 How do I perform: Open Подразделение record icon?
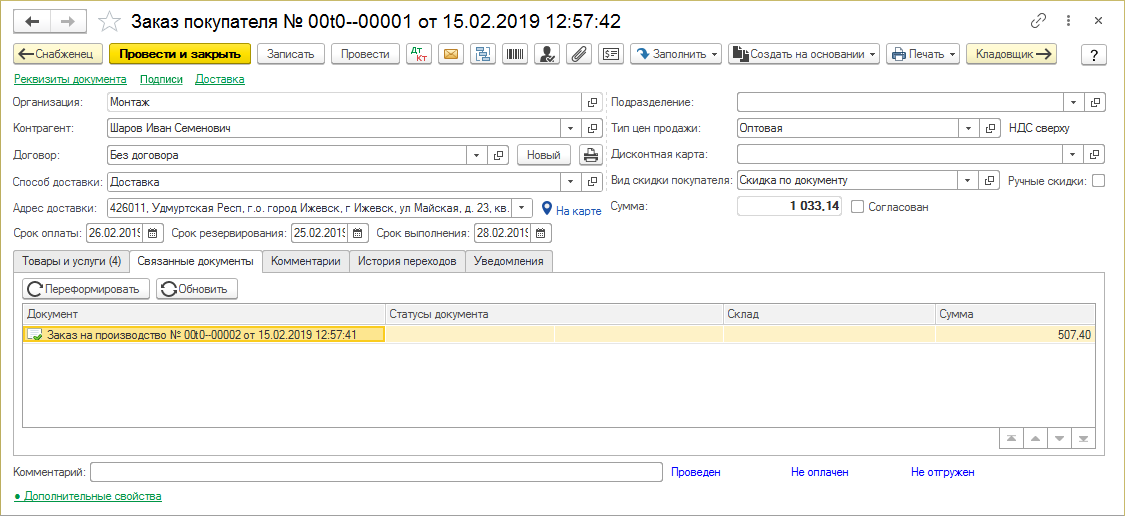point(1095,103)
